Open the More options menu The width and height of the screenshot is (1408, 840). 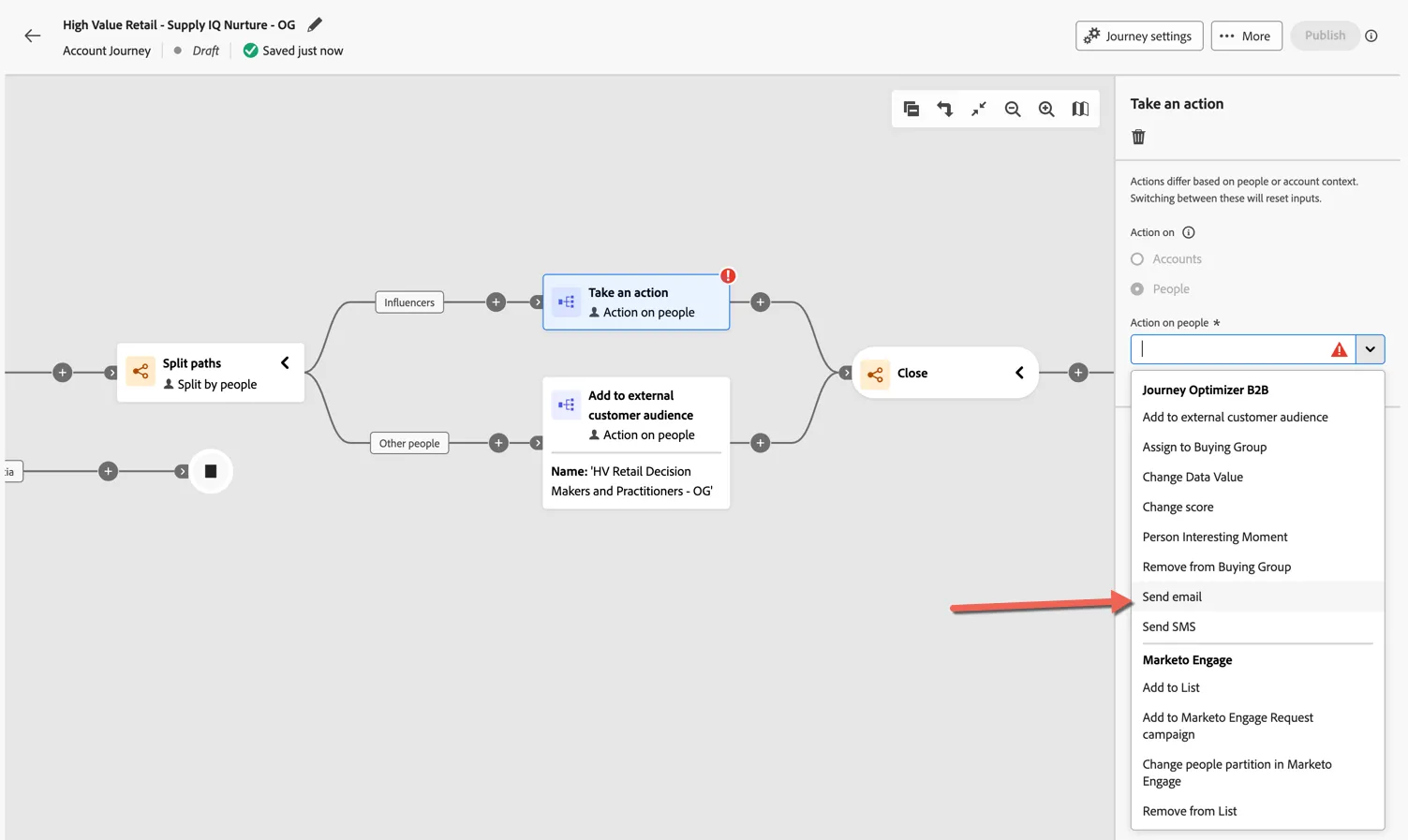1246,36
